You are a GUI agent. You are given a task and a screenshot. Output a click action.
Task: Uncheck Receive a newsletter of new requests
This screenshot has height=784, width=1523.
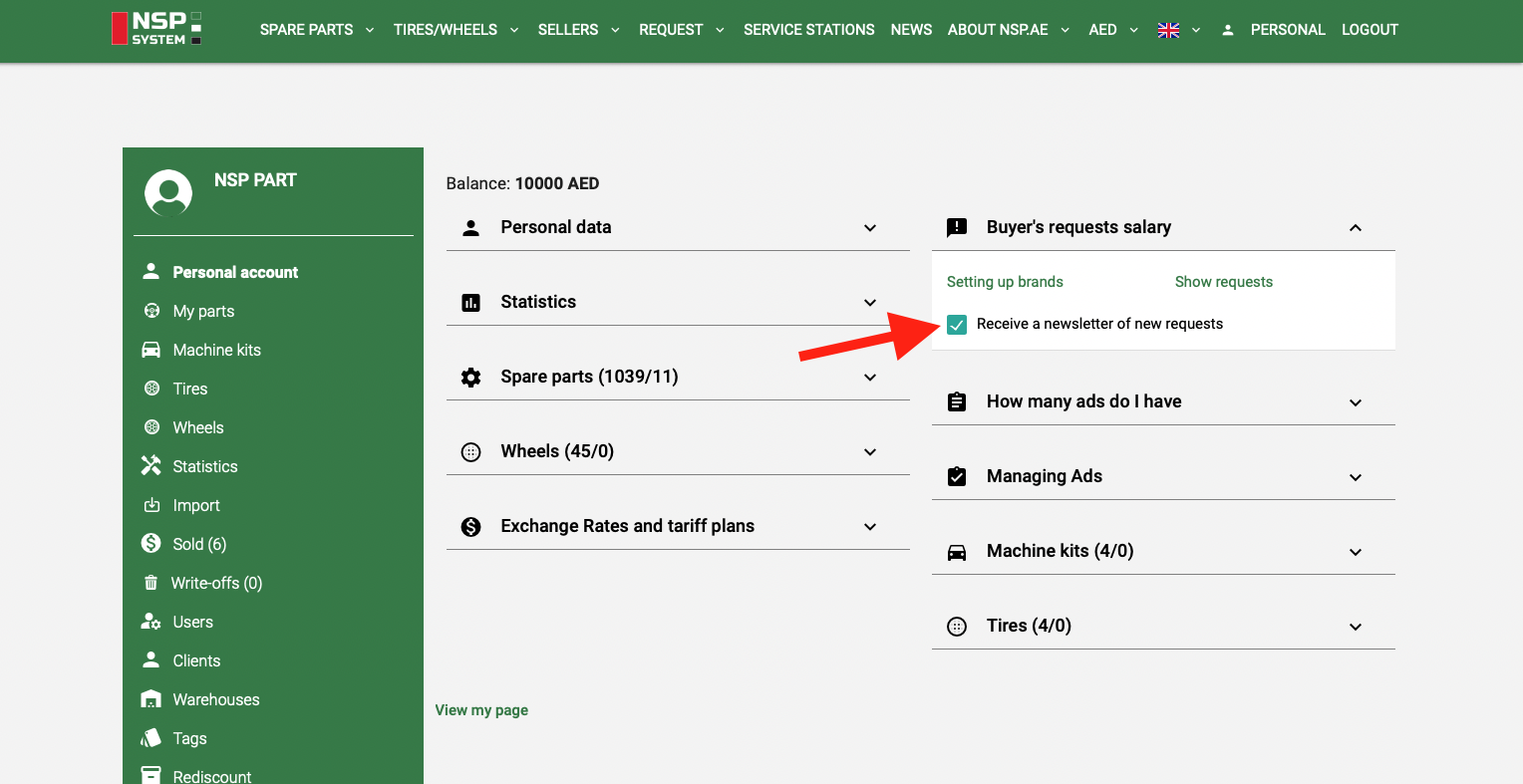click(957, 325)
